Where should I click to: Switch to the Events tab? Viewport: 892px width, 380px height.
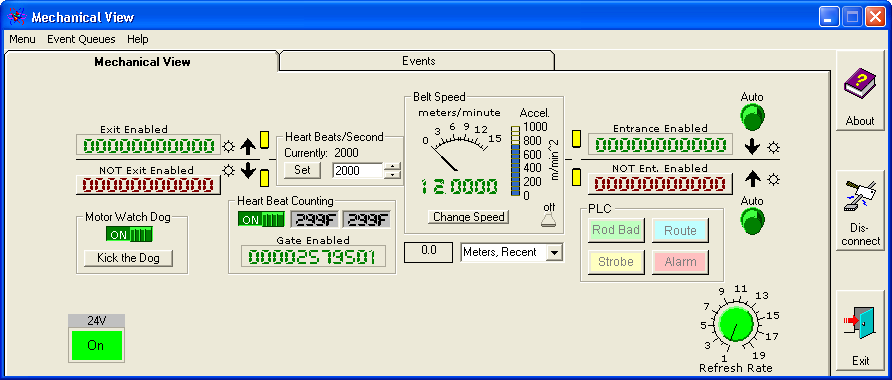418,61
